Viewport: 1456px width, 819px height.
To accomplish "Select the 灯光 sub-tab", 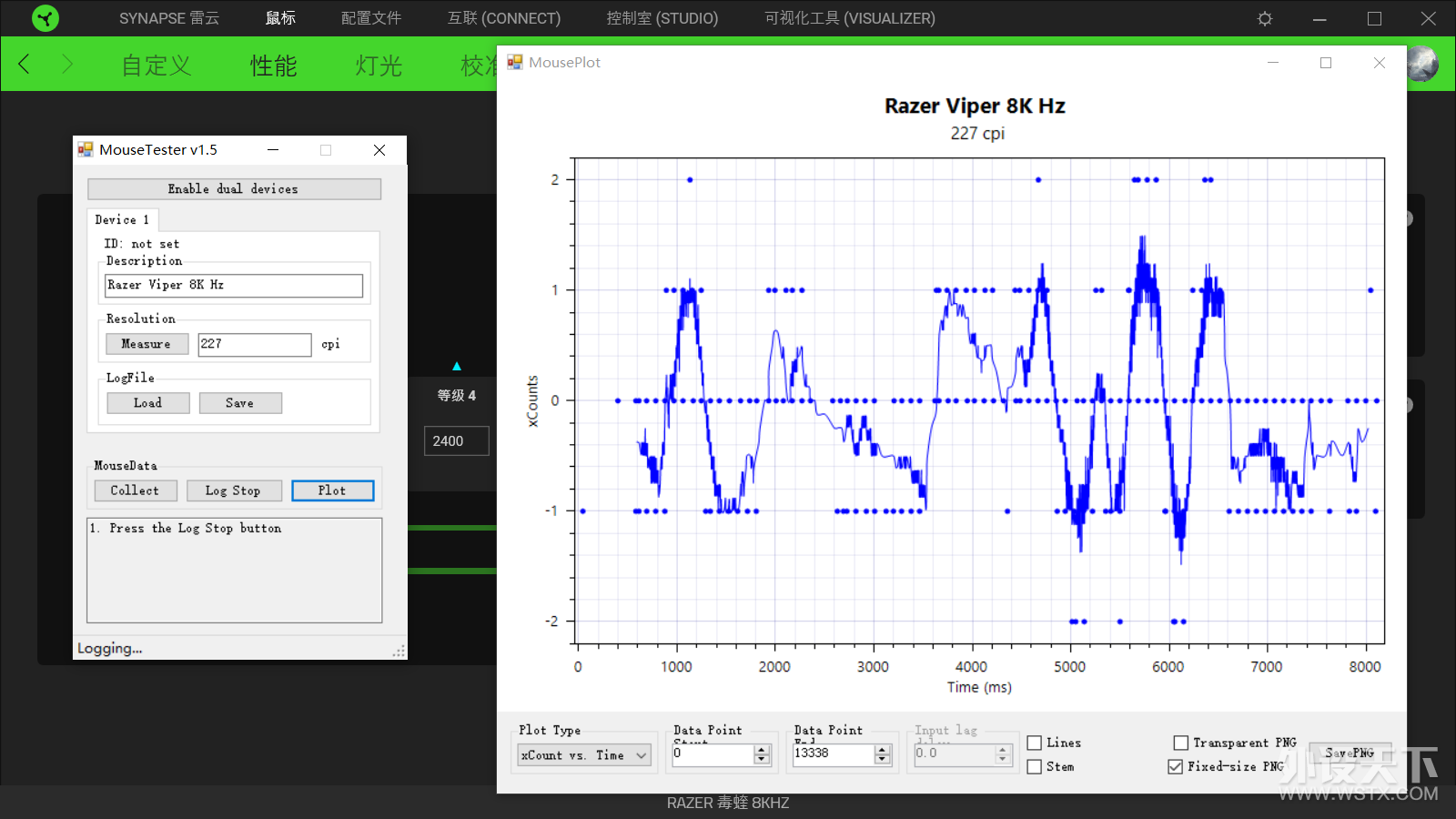I will tap(379, 66).
